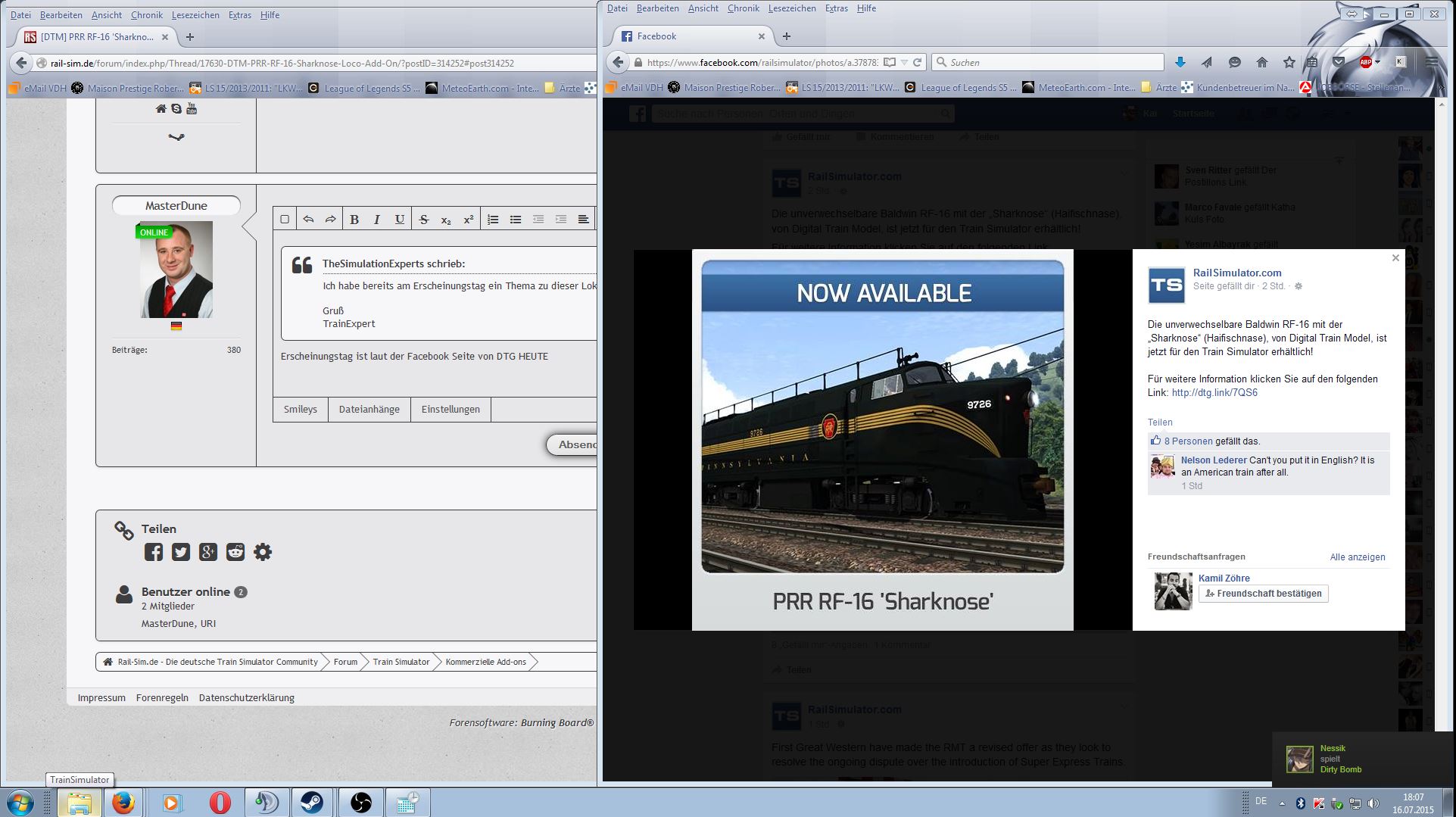This screenshot has height=817, width=1456.
Task: Open Kommerzielle Add-ons breadcrumb
Action: (x=485, y=662)
